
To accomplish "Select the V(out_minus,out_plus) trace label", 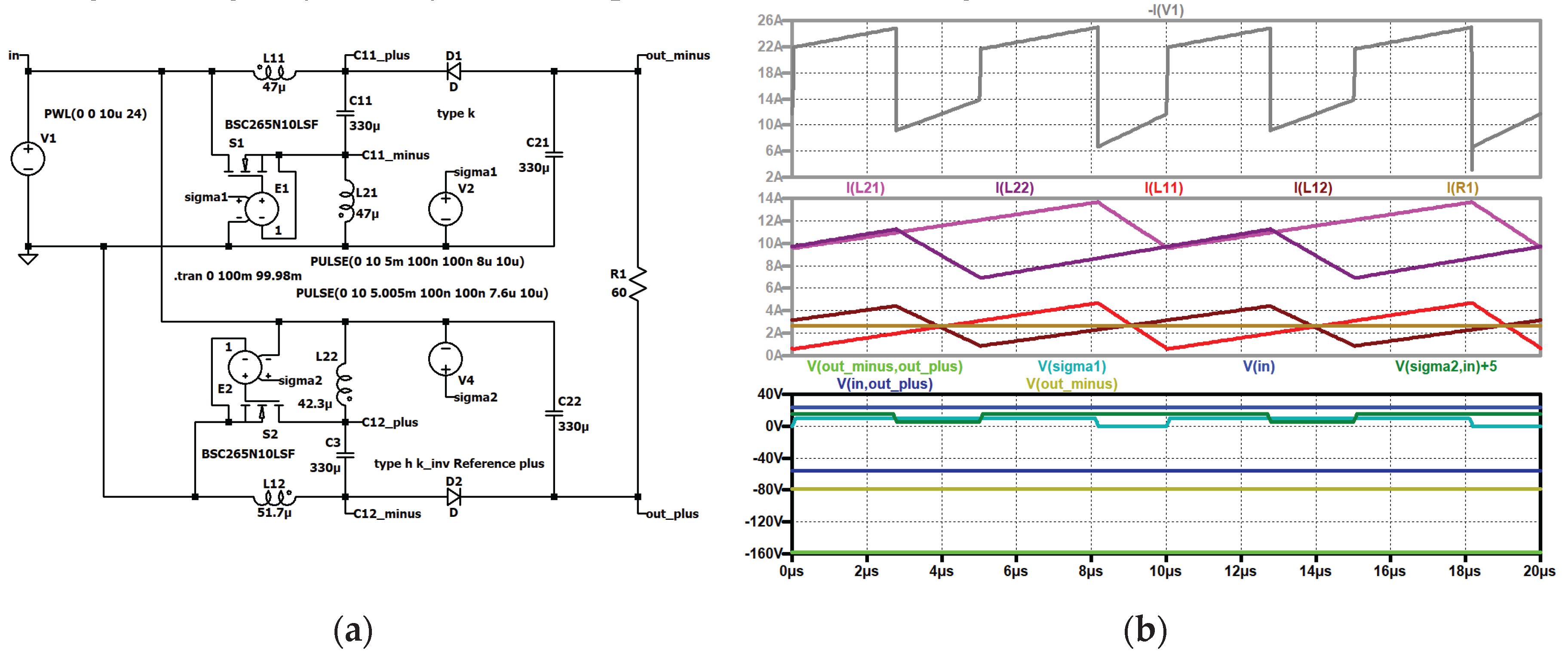I will coord(884,366).
